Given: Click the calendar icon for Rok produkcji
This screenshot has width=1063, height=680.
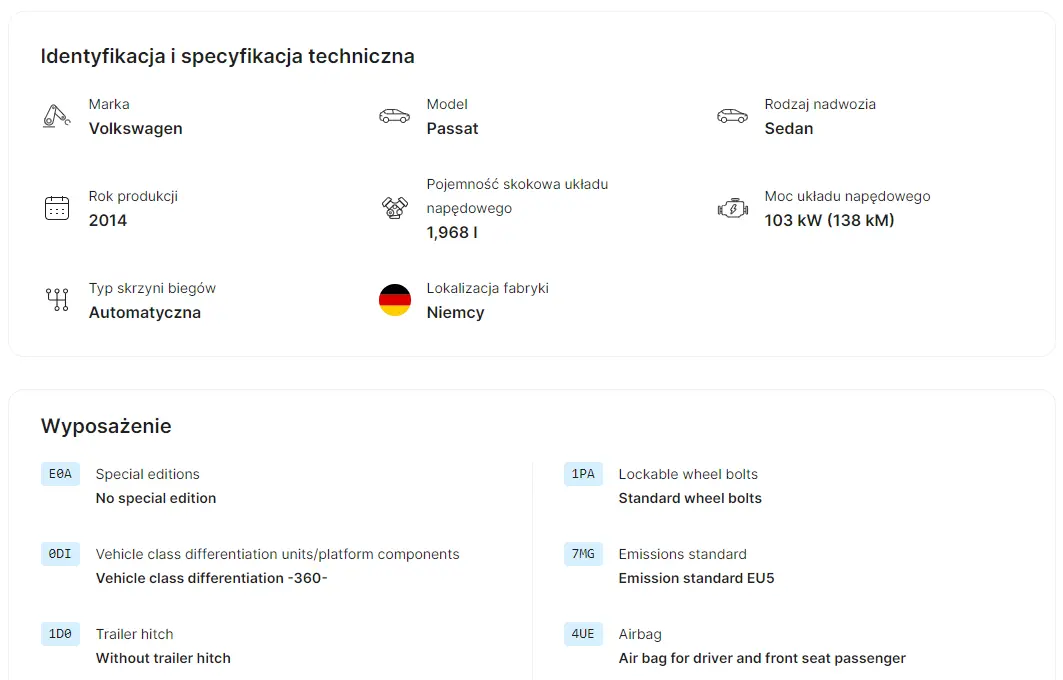Looking at the screenshot, I should point(57,208).
